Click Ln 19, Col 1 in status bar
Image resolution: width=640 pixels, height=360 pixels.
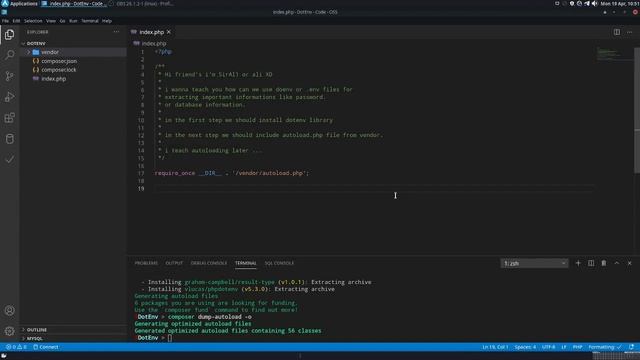[495, 347]
